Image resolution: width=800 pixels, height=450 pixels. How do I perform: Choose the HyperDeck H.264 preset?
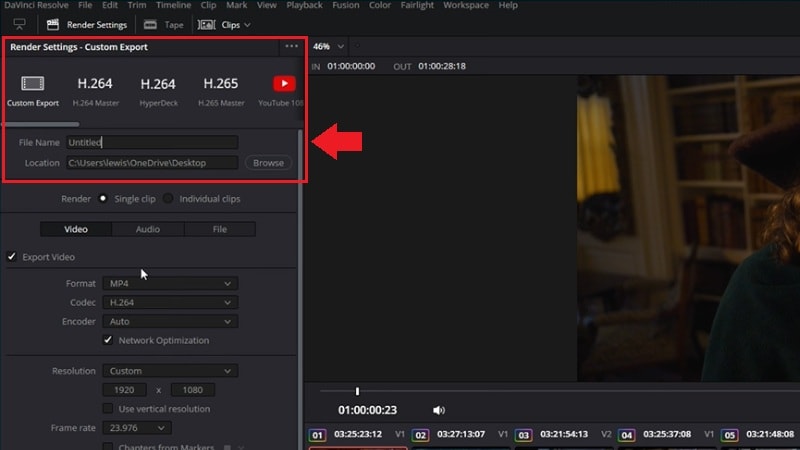point(158,91)
